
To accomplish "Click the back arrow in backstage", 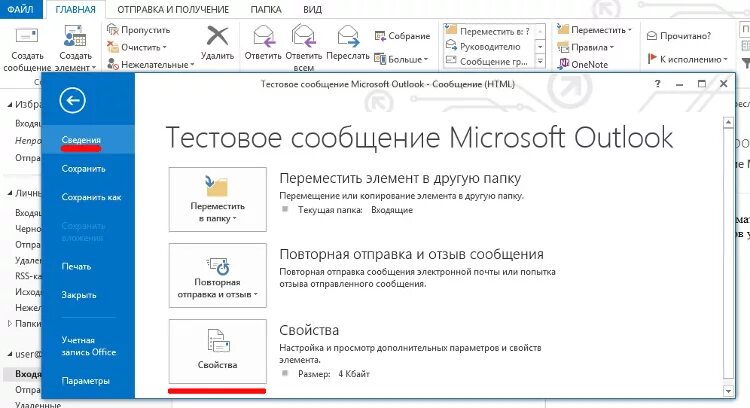I will pyautogui.click(x=72, y=100).
